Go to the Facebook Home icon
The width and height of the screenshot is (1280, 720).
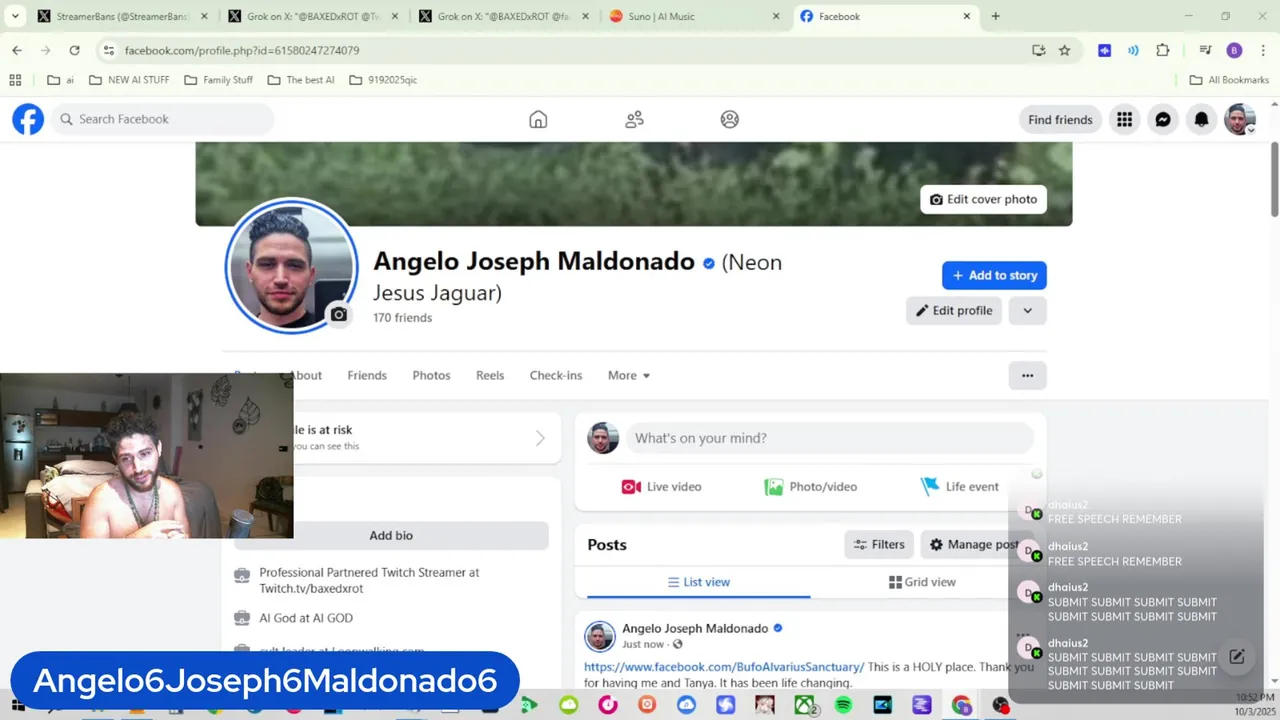[538, 119]
